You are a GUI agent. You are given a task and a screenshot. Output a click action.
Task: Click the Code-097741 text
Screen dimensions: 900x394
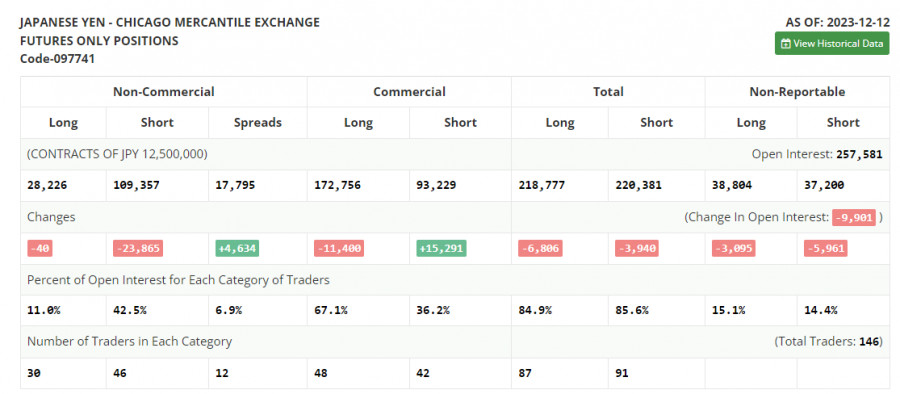pyautogui.click(x=57, y=59)
